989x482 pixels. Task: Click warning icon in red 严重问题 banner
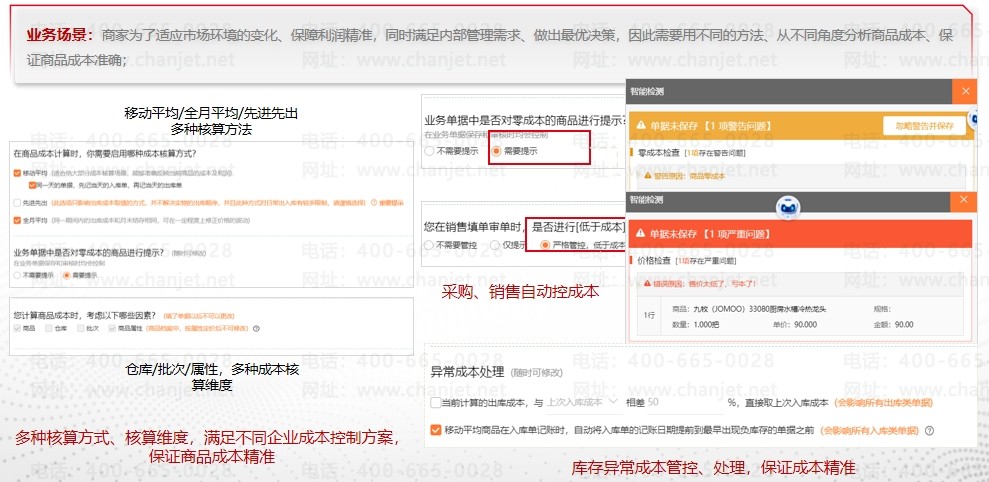641,234
